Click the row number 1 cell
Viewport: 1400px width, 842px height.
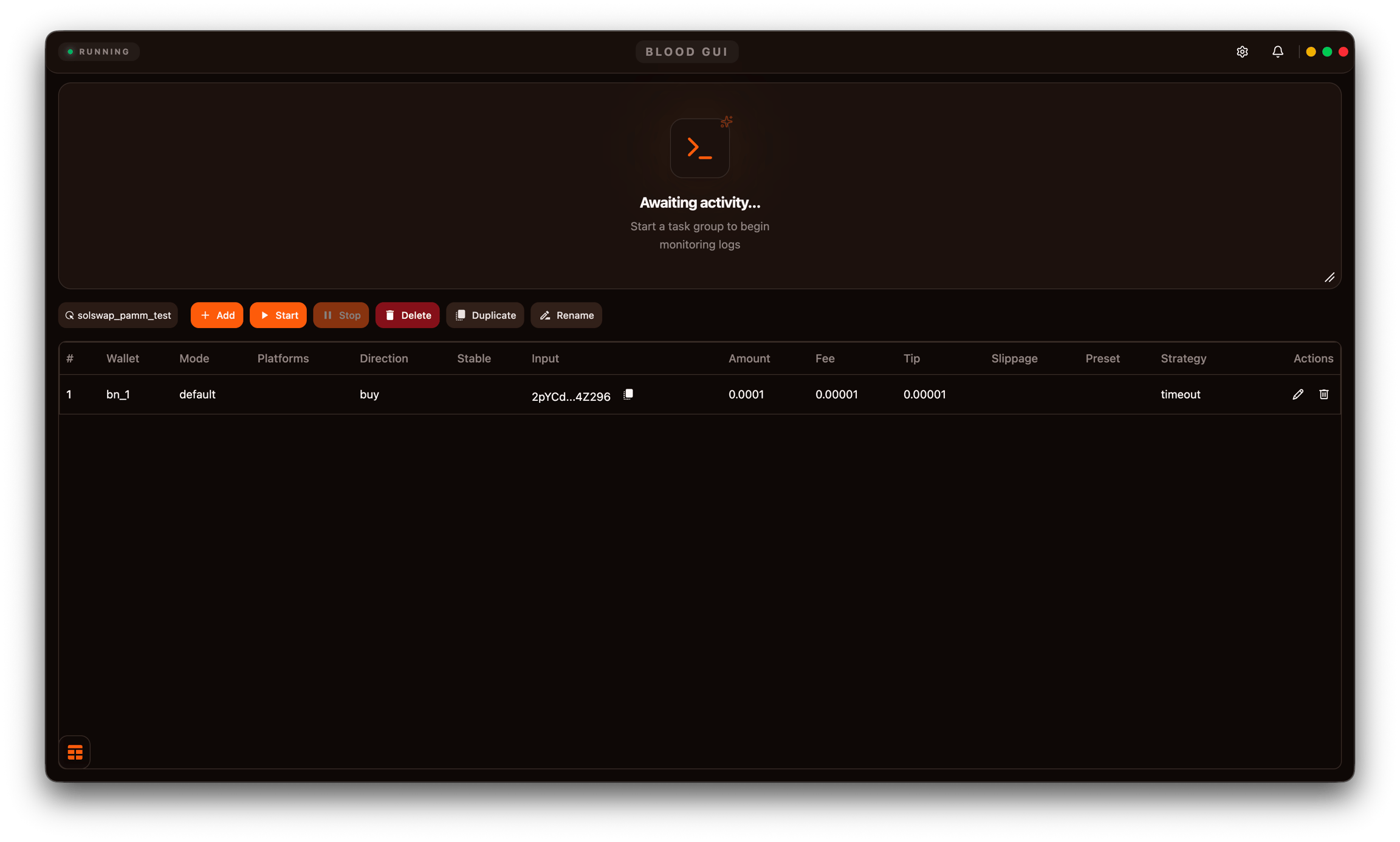point(69,394)
